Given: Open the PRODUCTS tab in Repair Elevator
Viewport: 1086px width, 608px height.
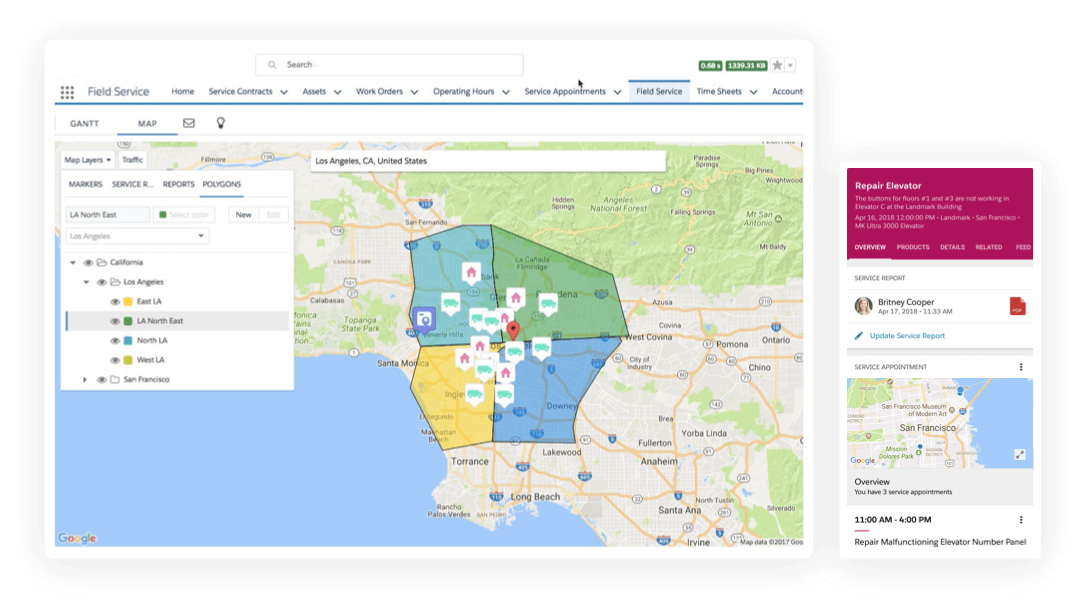Looking at the screenshot, I should click(913, 247).
